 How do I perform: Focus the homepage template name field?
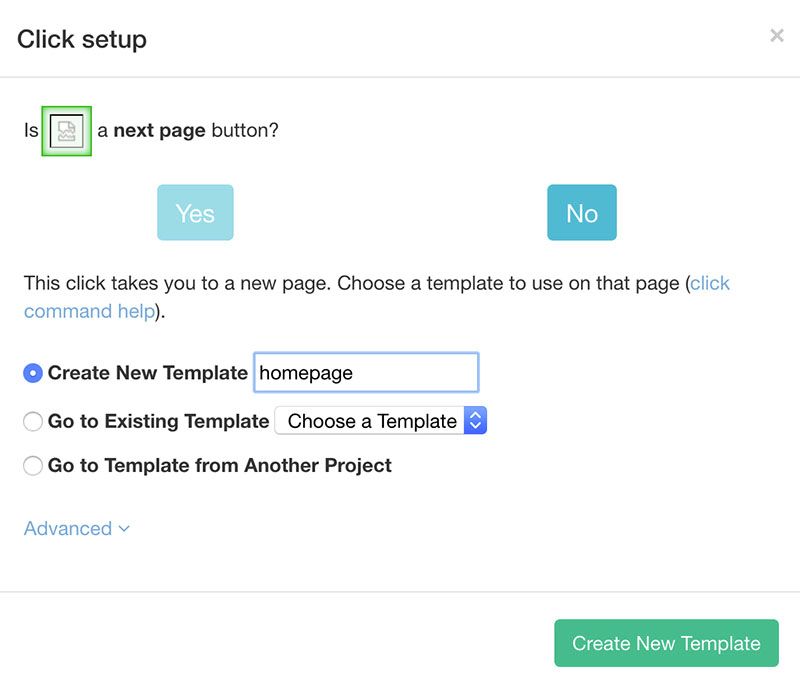coord(366,373)
